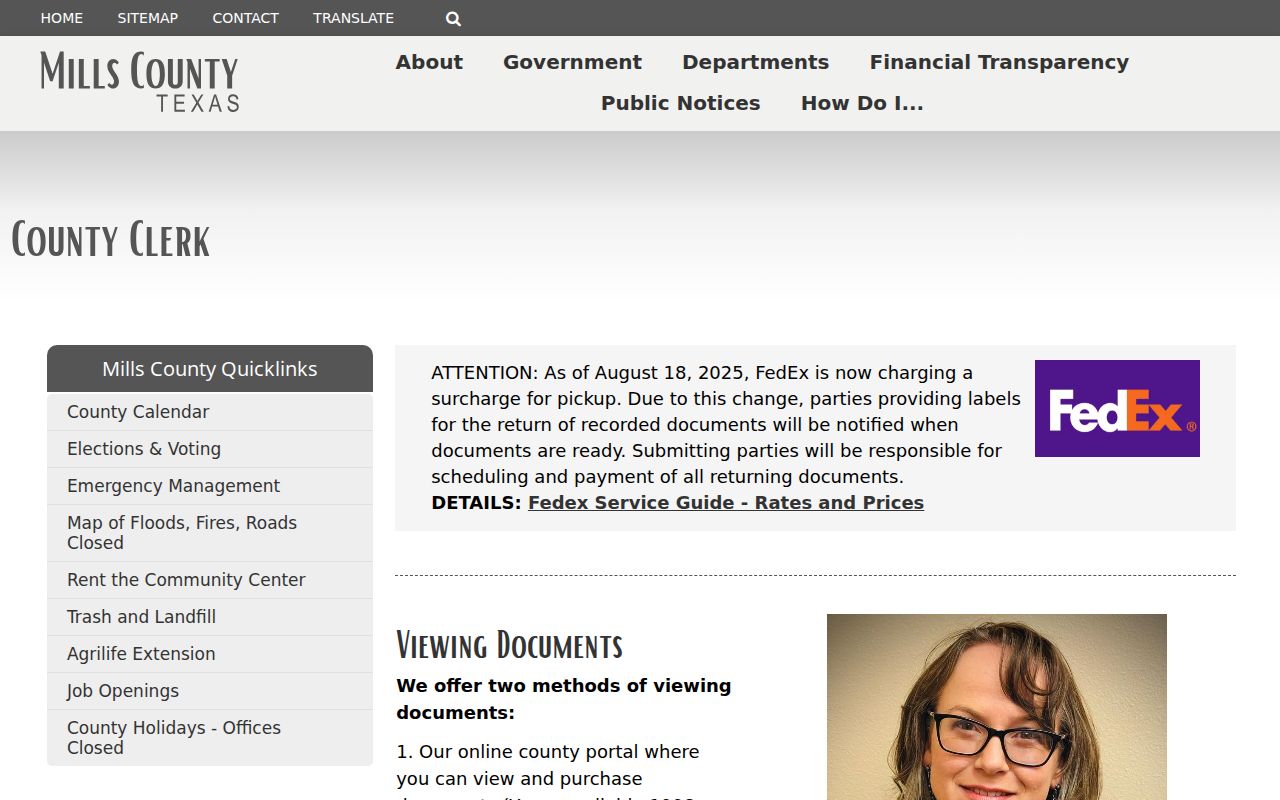Click the 'We offer two methods' text
Image resolution: width=1280 pixels, height=800 pixels.
click(564, 699)
